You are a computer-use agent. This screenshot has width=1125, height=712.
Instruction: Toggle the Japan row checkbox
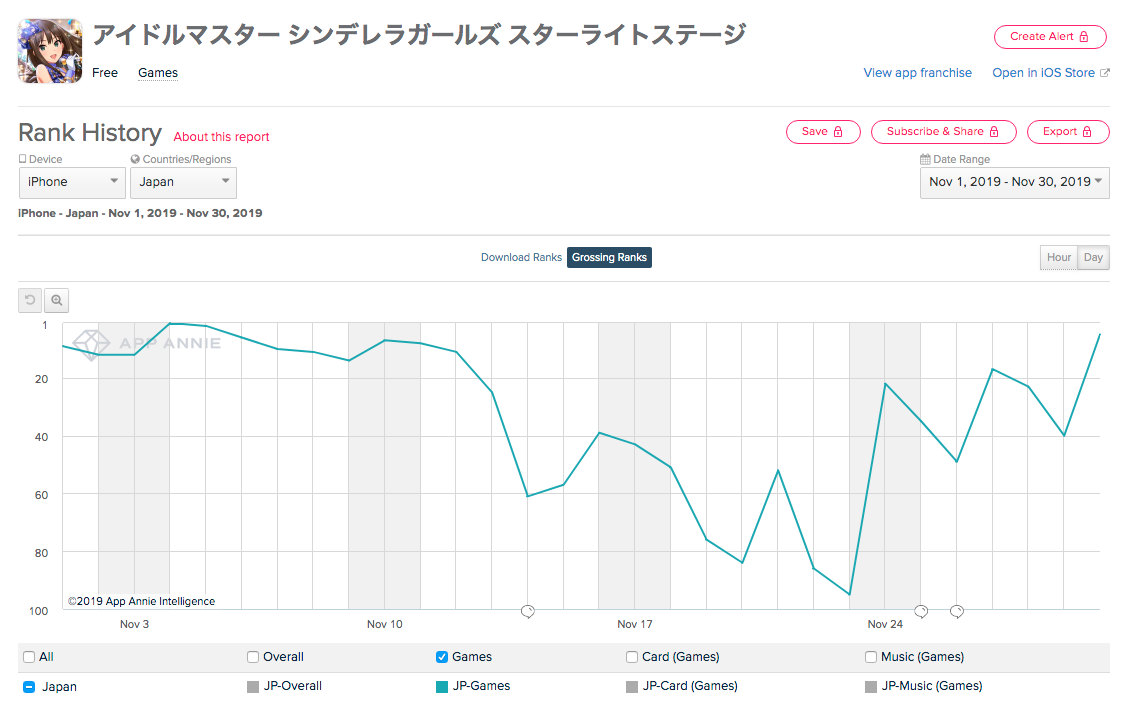point(29,687)
